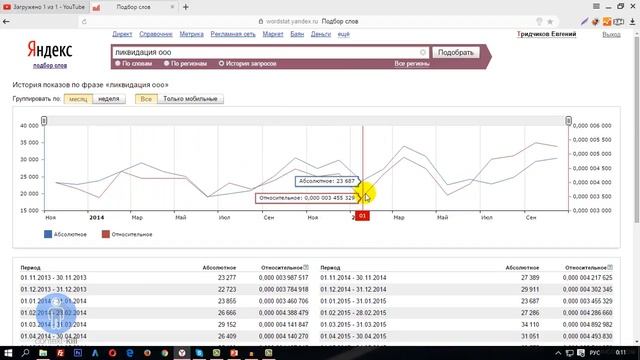Switch the РУС keyboard language indicator
Image resolution: width=640 pixels, height=360 pixels.
click(595, 353)
